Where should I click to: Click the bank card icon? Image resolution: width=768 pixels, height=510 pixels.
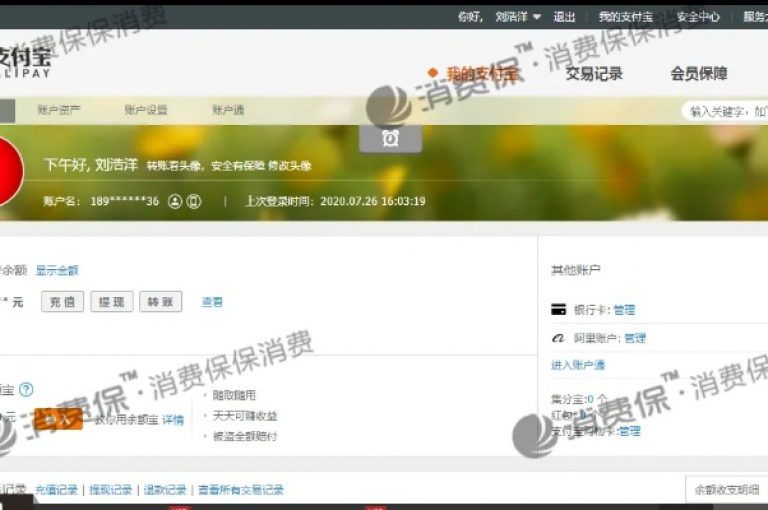(x=558, y=310)
